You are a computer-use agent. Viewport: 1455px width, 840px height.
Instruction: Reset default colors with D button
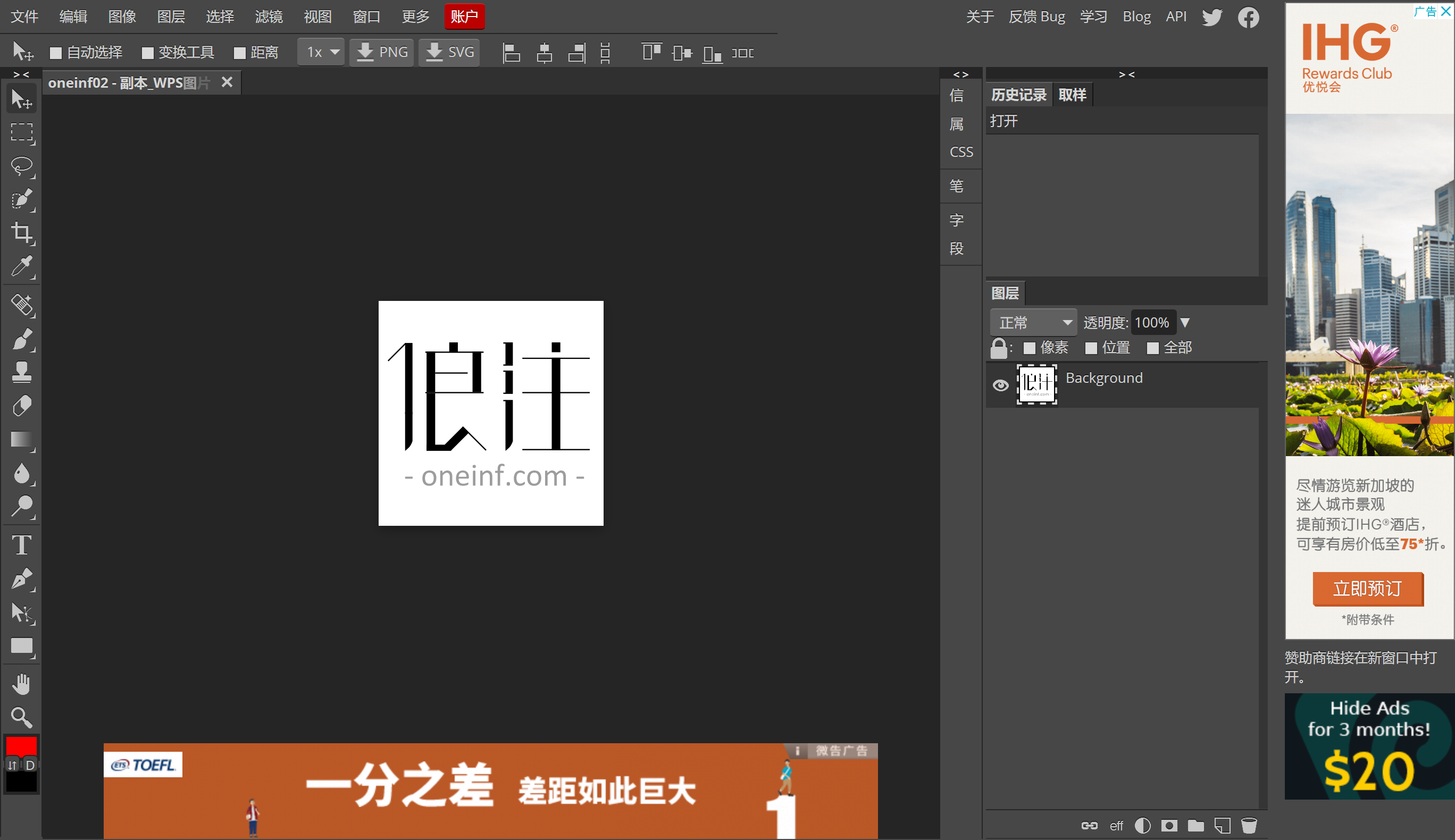point(30,765)
